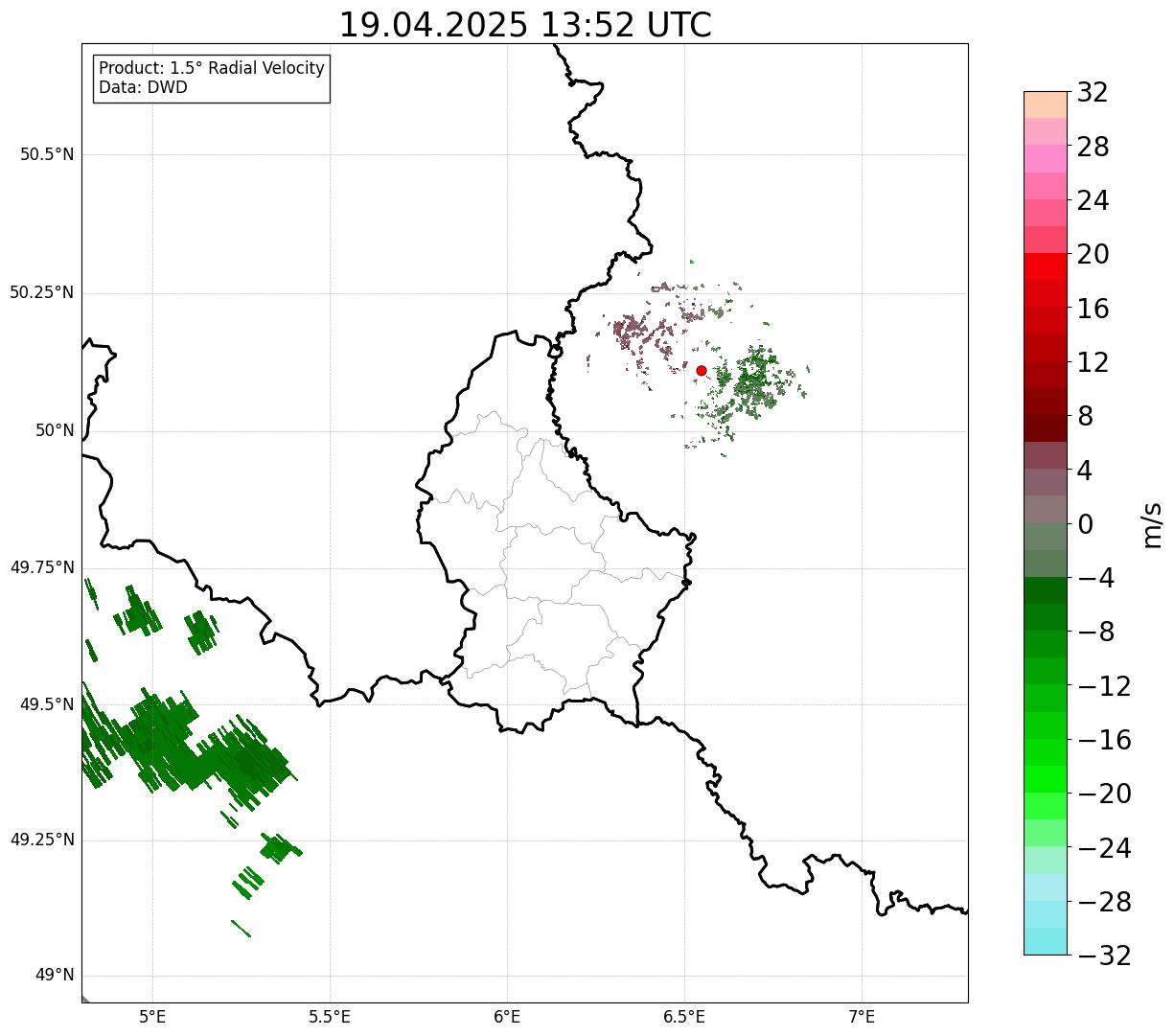Click the colorbar tick label 8

[x=1085, y=416]
